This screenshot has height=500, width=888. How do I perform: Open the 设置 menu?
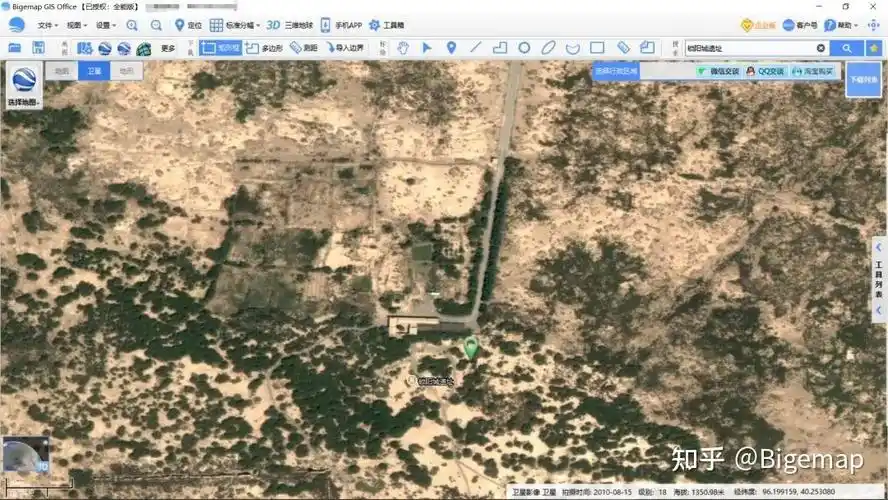[105, 25]
